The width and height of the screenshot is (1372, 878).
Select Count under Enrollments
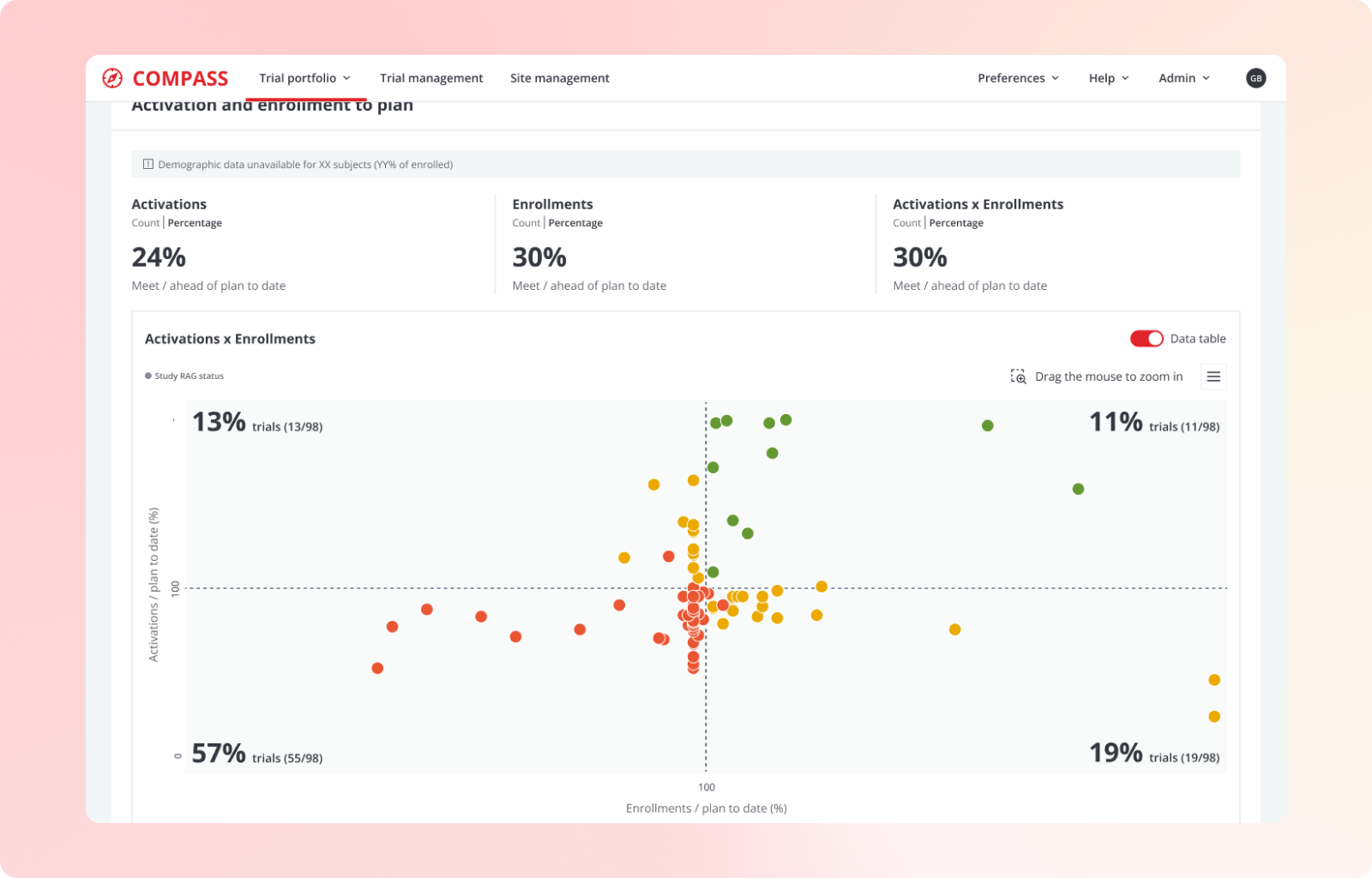[x=525, y=222]
